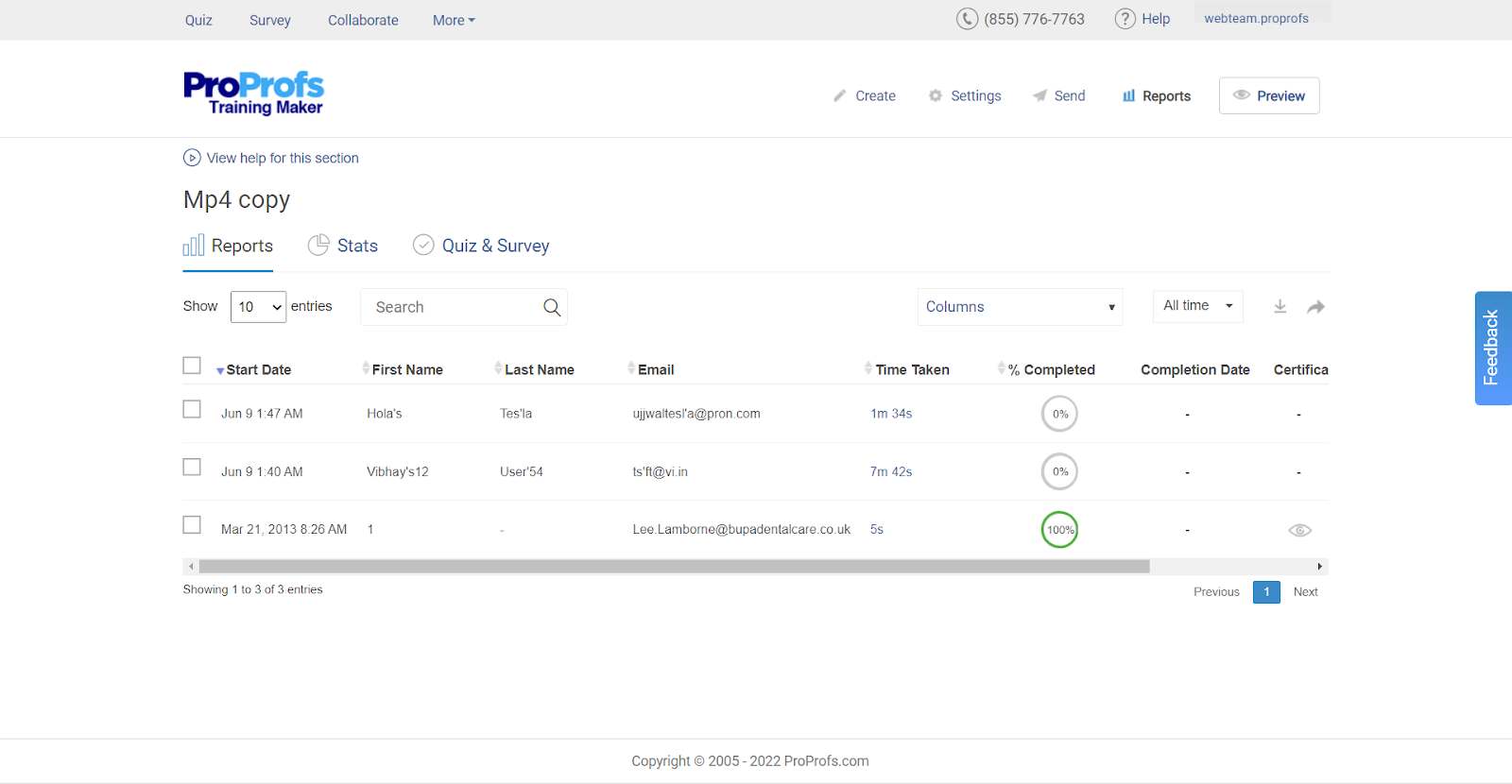Open the Columns dropdown
The width and height of the screenshot is (1512, 784).
click(1020, 307)
